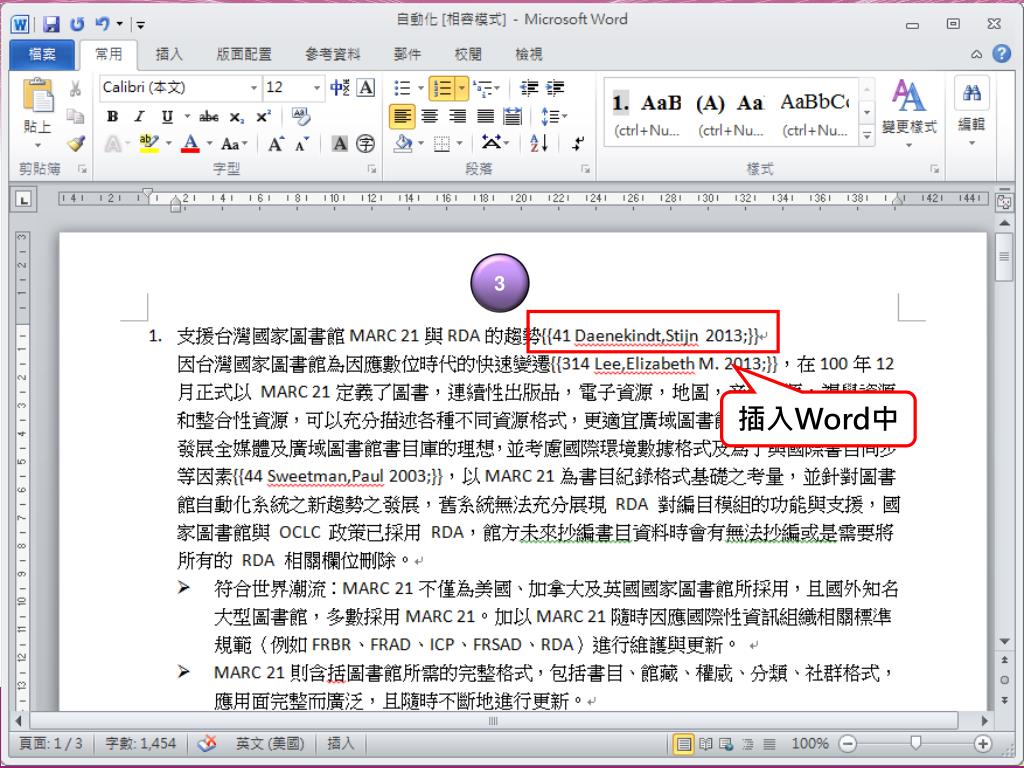This screenshot has width=1024, height=768.
Task: Toggle Underline formatting
Action: click(x=167, y=117)
